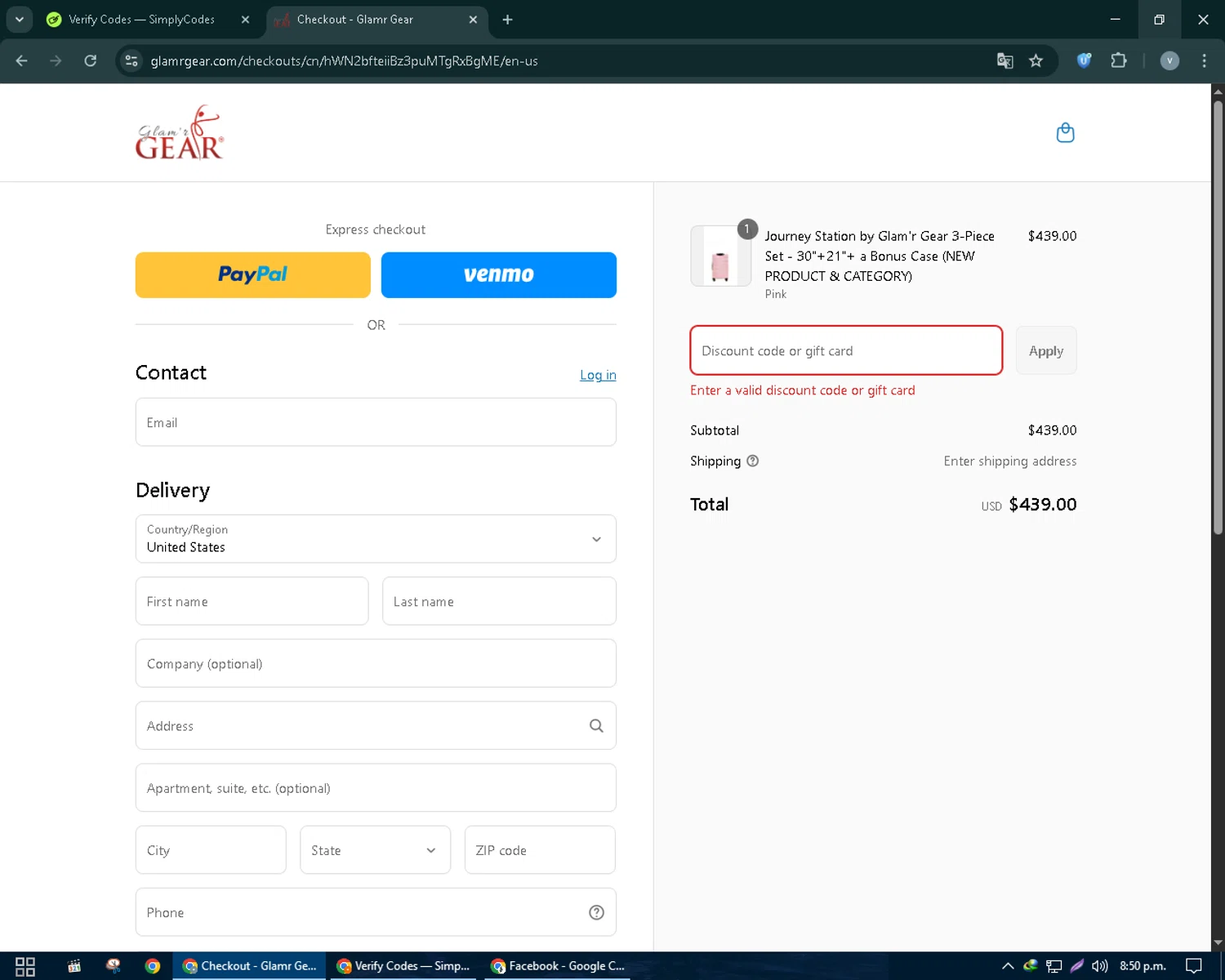Image resolution: width=1225 pixels, height=980 pixels.
Task: Switch to Facebook - Google Chrome taskbar window
Action: point(559,966)
